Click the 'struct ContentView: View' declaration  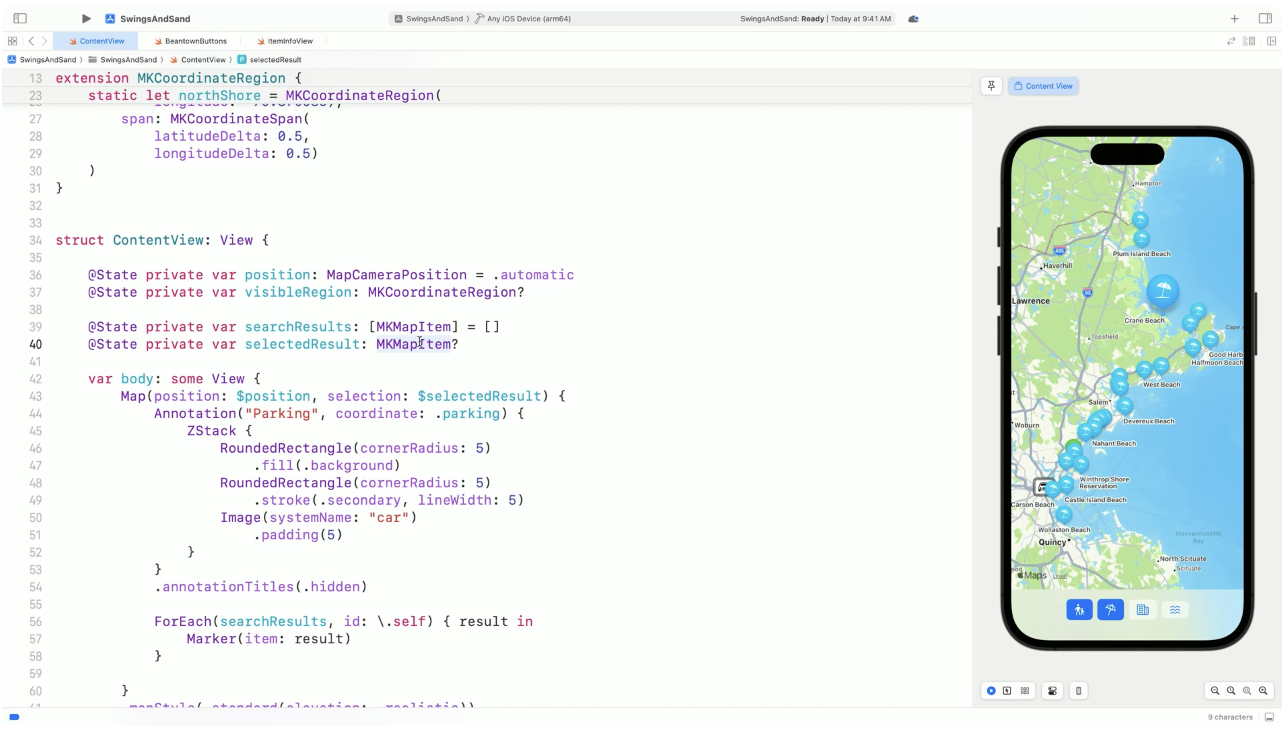click(x=162, y=241)
